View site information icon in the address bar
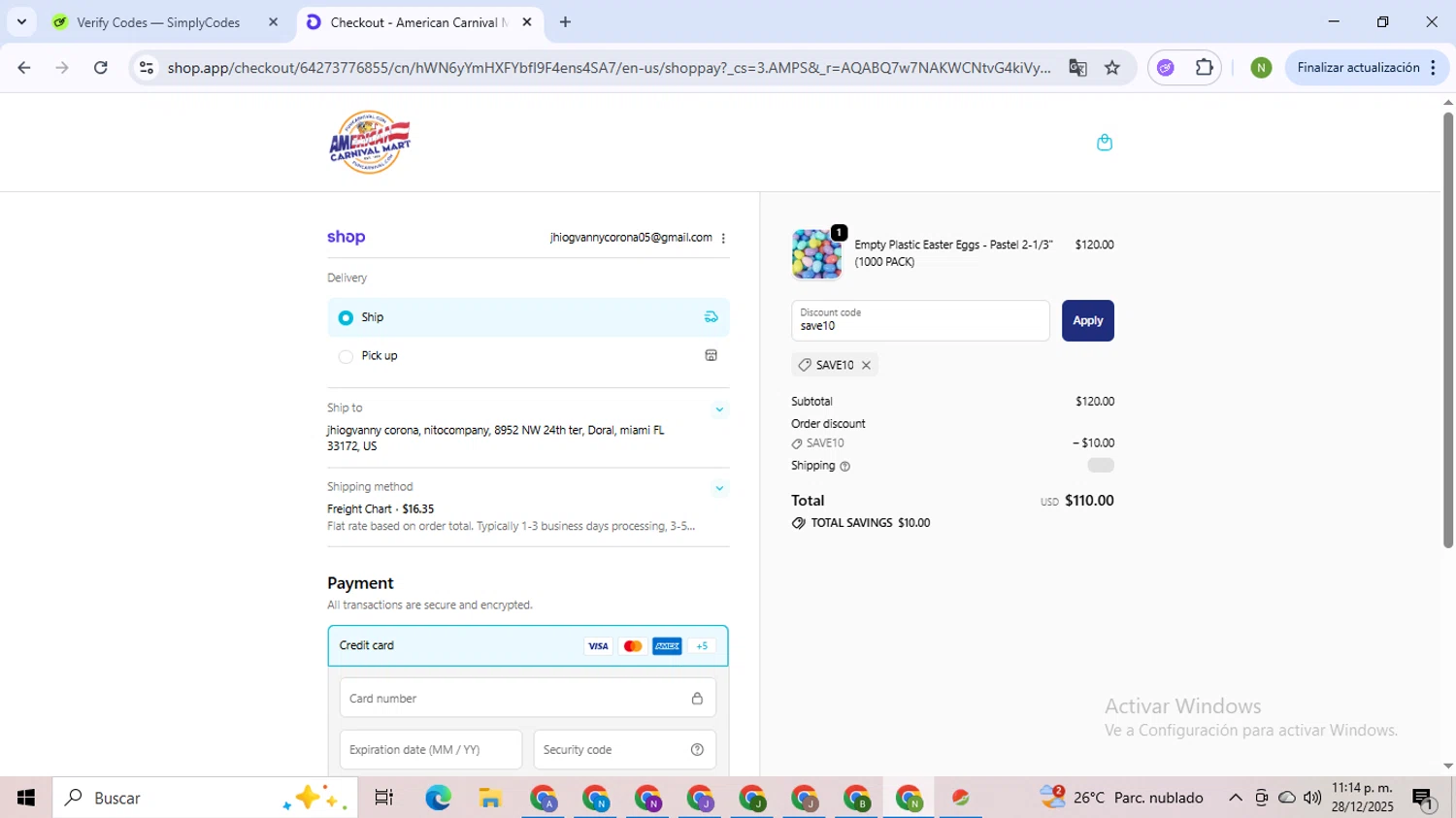 147,68
